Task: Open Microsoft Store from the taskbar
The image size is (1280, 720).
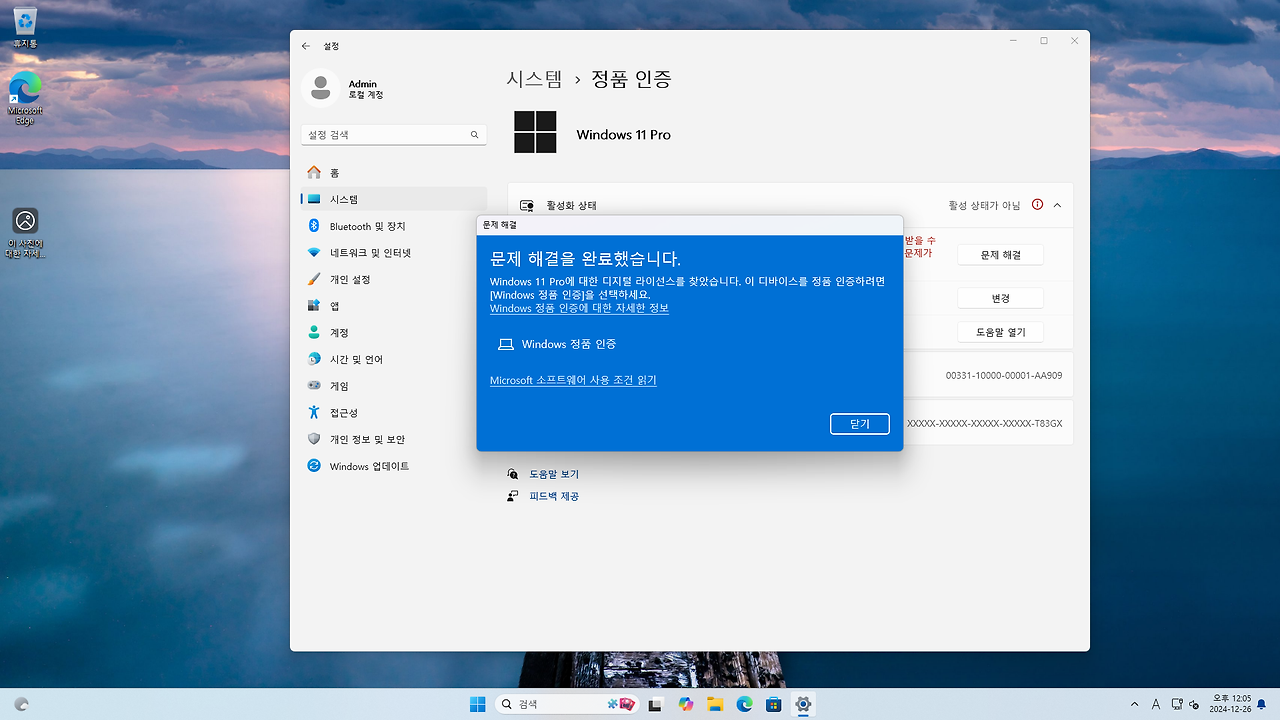Action: pyautogui.click(x=773, y=703)
